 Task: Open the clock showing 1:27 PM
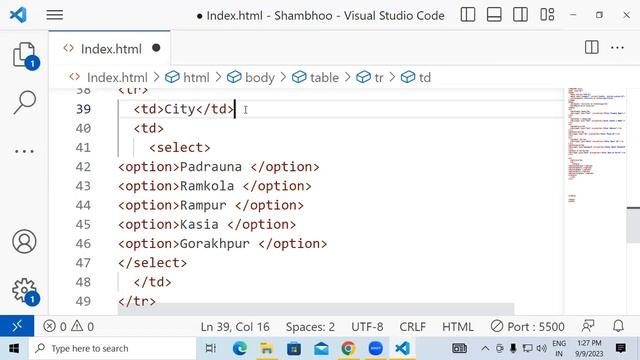(589, 349)
